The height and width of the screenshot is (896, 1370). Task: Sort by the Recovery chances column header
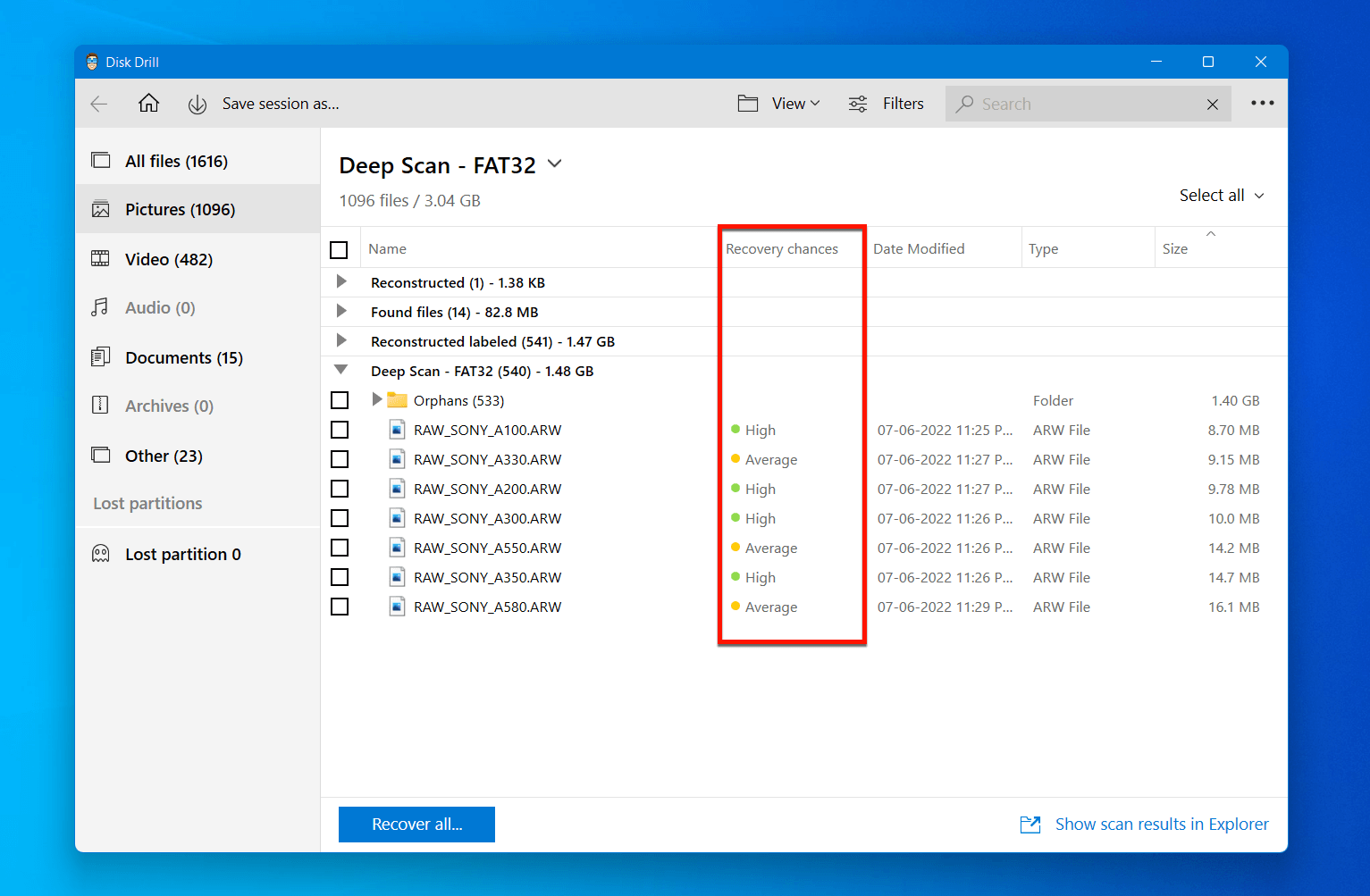coord(782,249)
